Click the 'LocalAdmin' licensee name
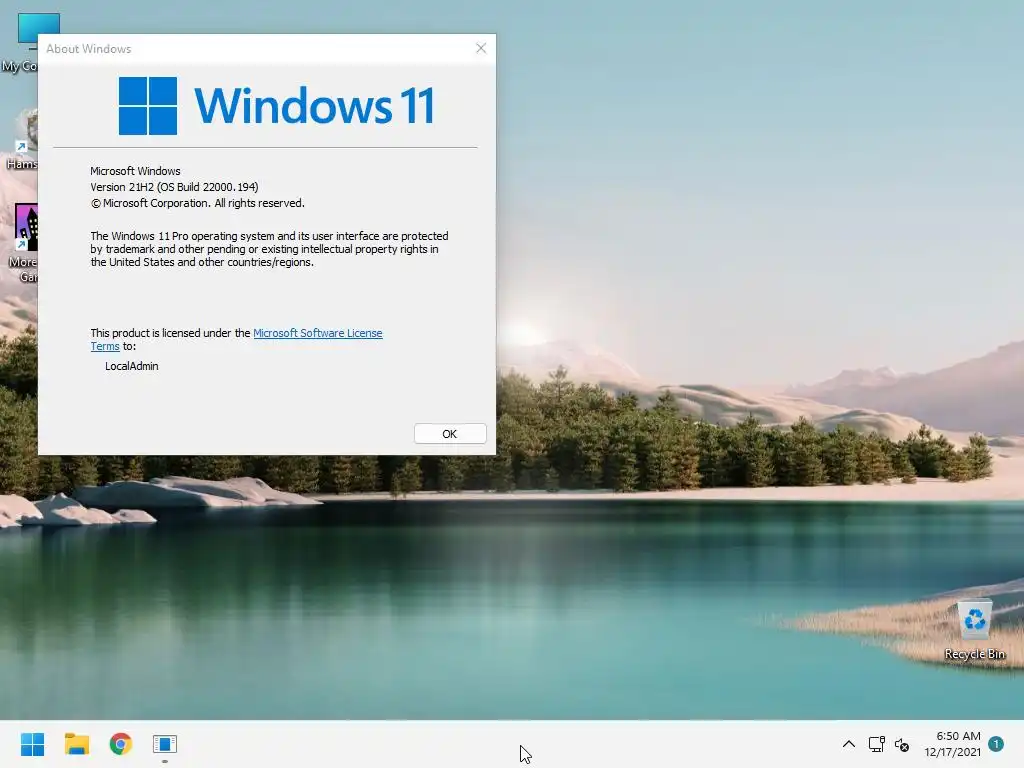This screenshot has width=1024, height=768. [x=132, y=366]
